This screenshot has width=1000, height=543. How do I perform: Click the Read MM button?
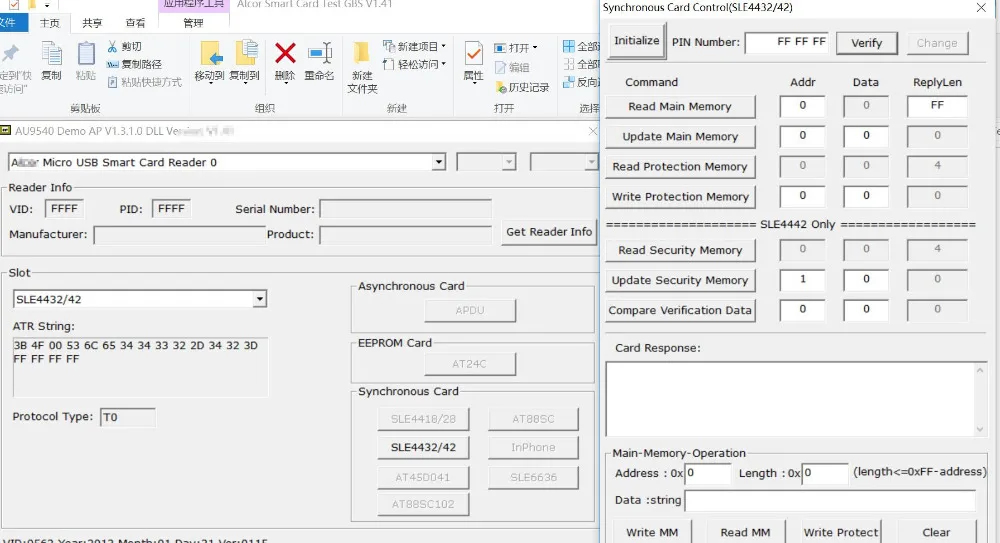coord(745,532)
